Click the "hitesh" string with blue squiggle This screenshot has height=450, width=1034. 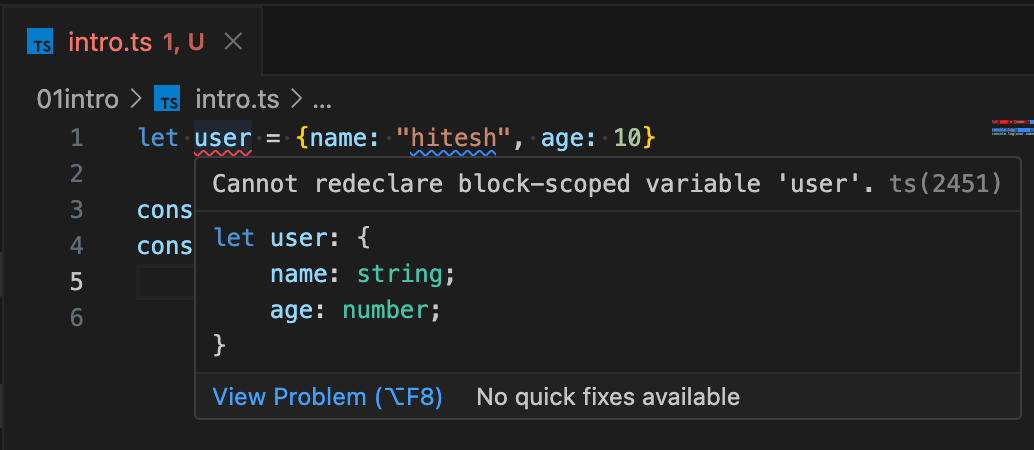453,138
